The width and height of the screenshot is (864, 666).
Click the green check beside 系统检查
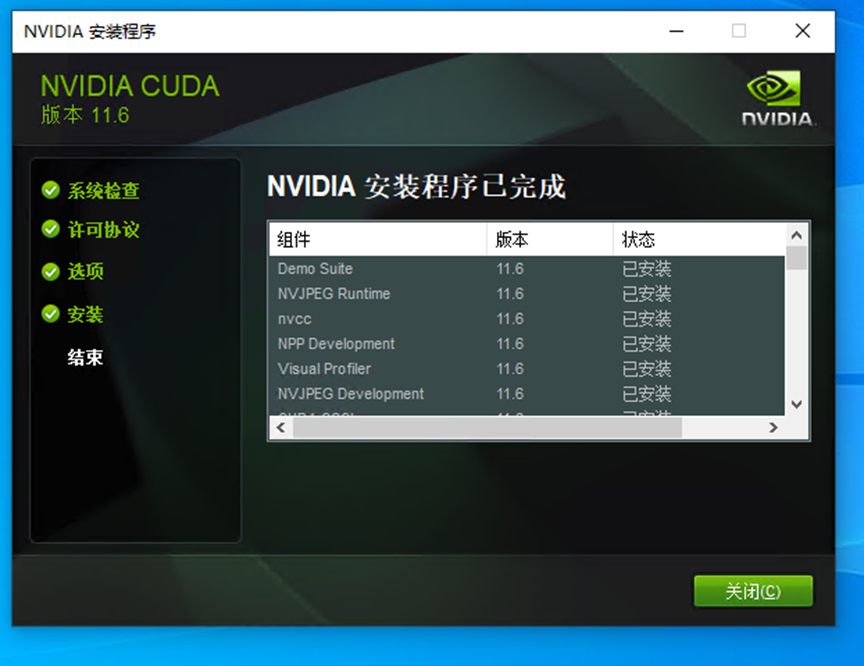51,190
